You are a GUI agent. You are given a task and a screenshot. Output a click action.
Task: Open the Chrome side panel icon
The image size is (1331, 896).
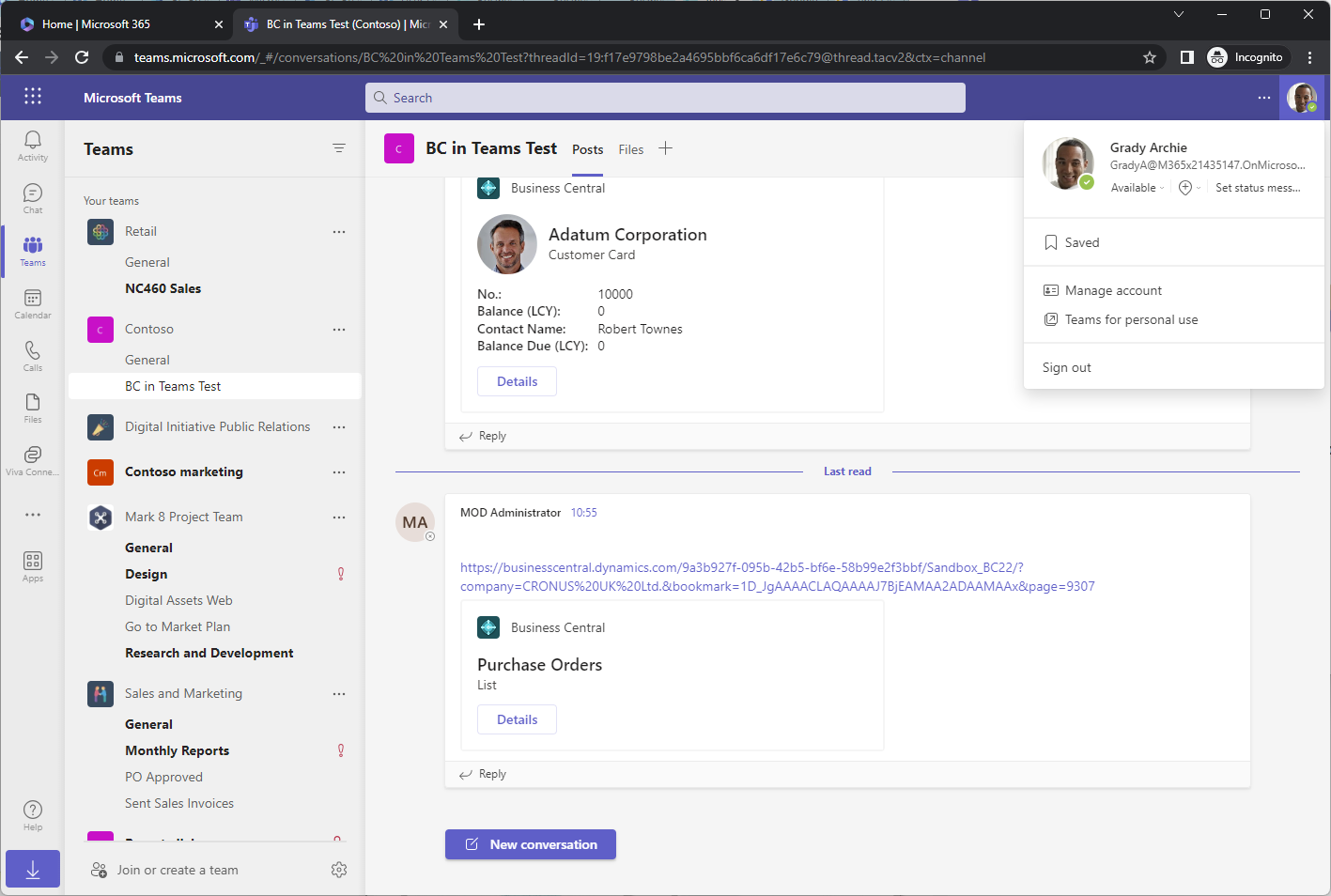point(1187,57)
